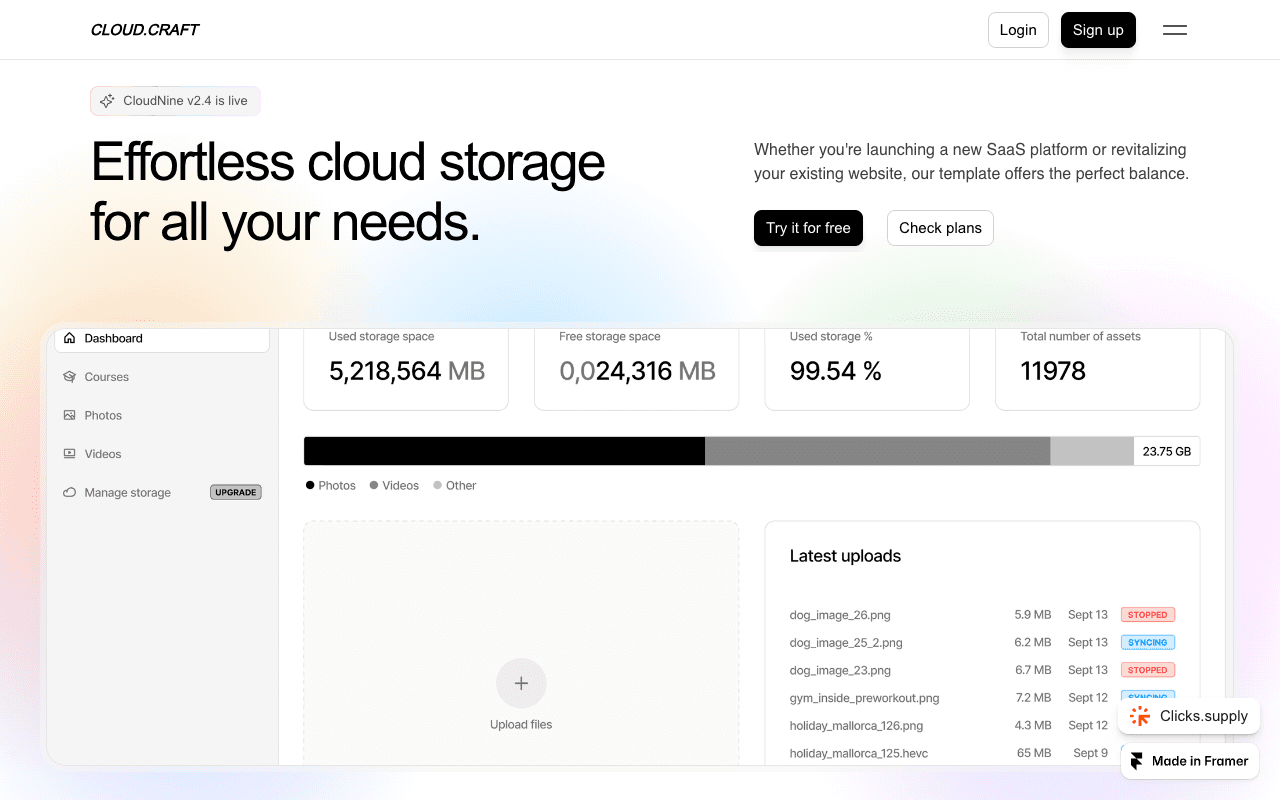This screenshot has width=1280, height=800.
Task: Click the 11978 total assets value
Action: coord(1053,371)
